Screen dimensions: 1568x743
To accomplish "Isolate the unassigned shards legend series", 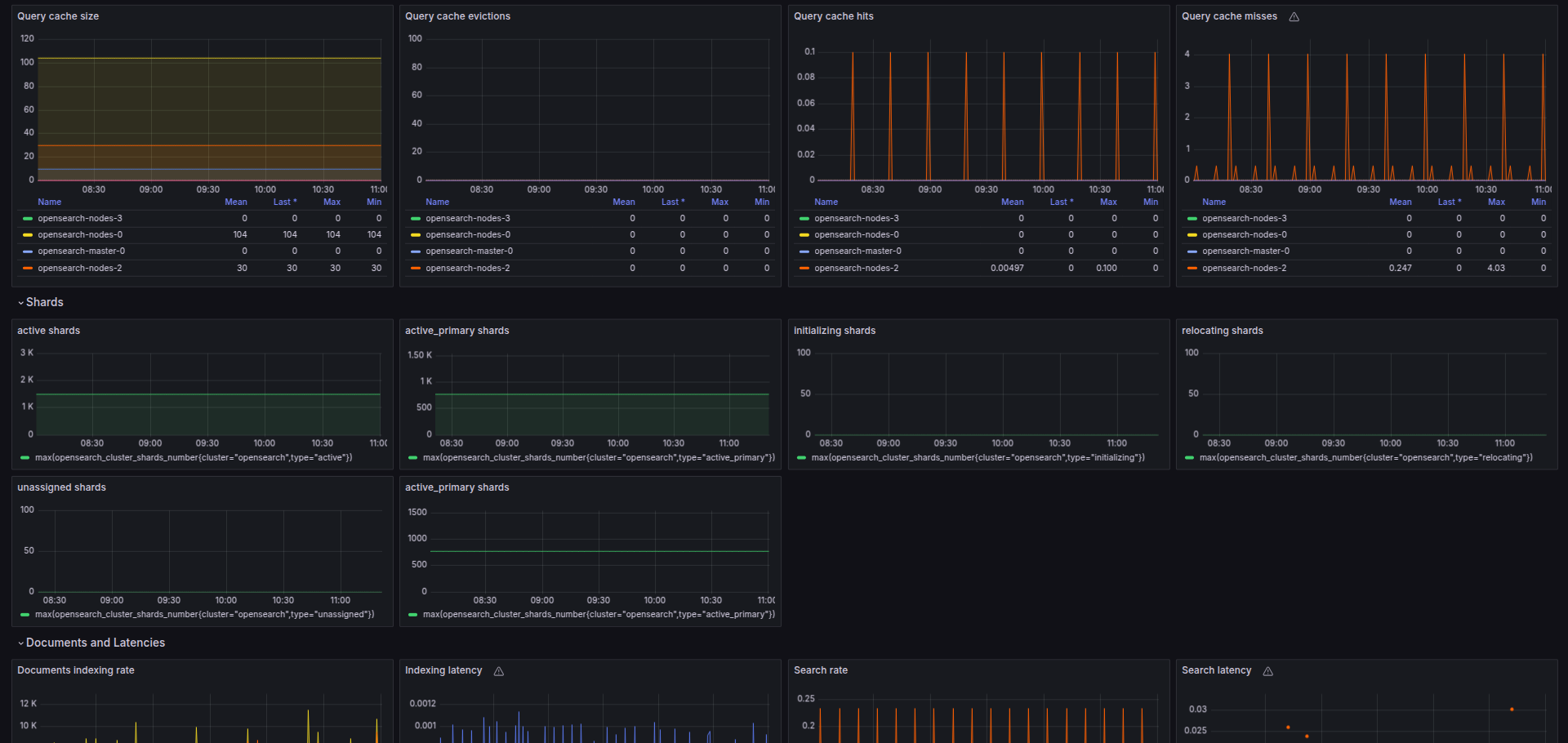I will coord(204,615).
